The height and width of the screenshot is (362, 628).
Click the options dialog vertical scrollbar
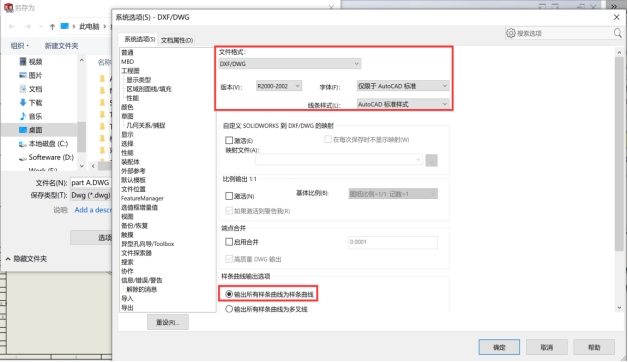[619, 154]
